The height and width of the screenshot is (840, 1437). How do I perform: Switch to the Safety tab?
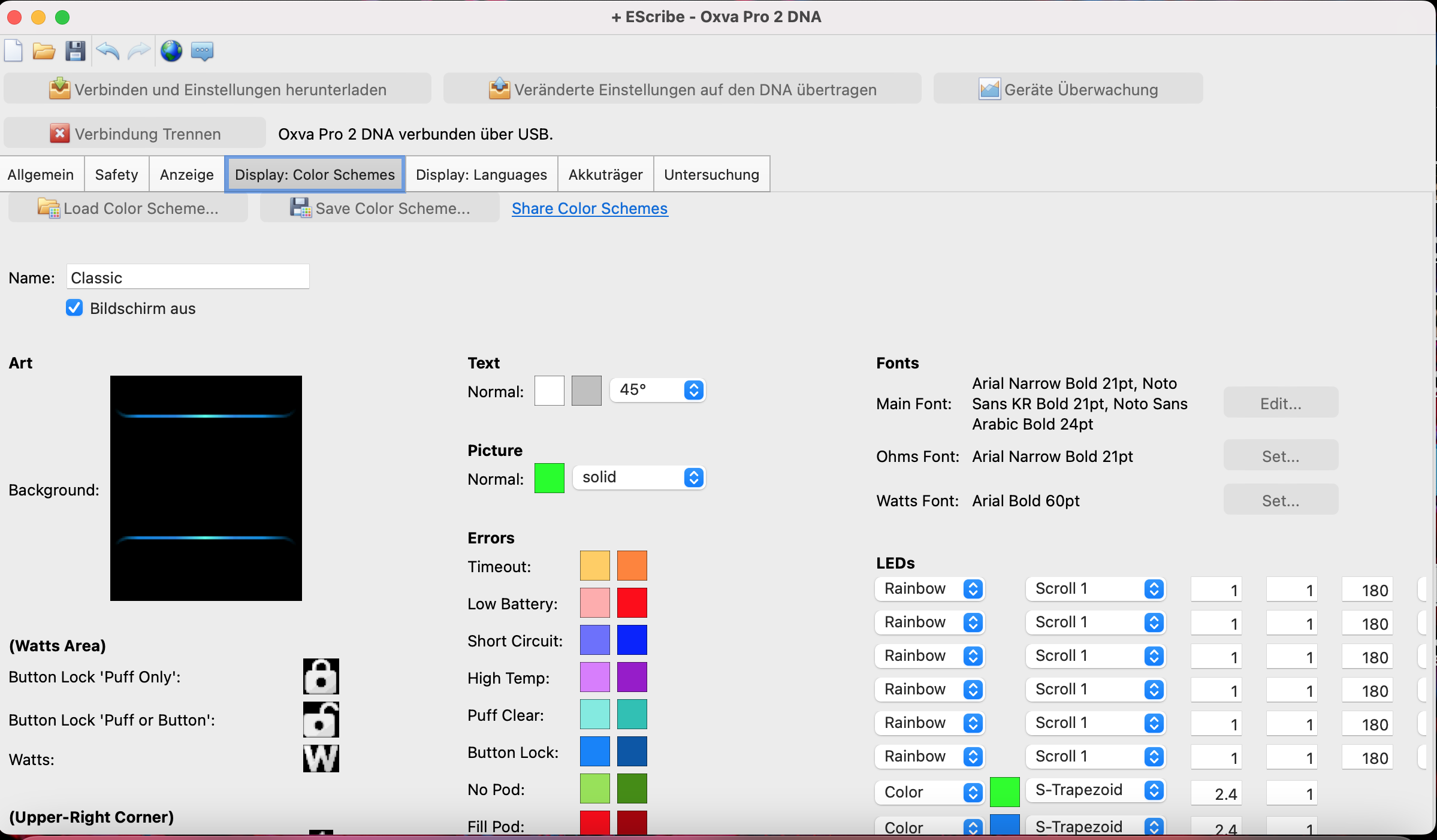pos(116,174)
